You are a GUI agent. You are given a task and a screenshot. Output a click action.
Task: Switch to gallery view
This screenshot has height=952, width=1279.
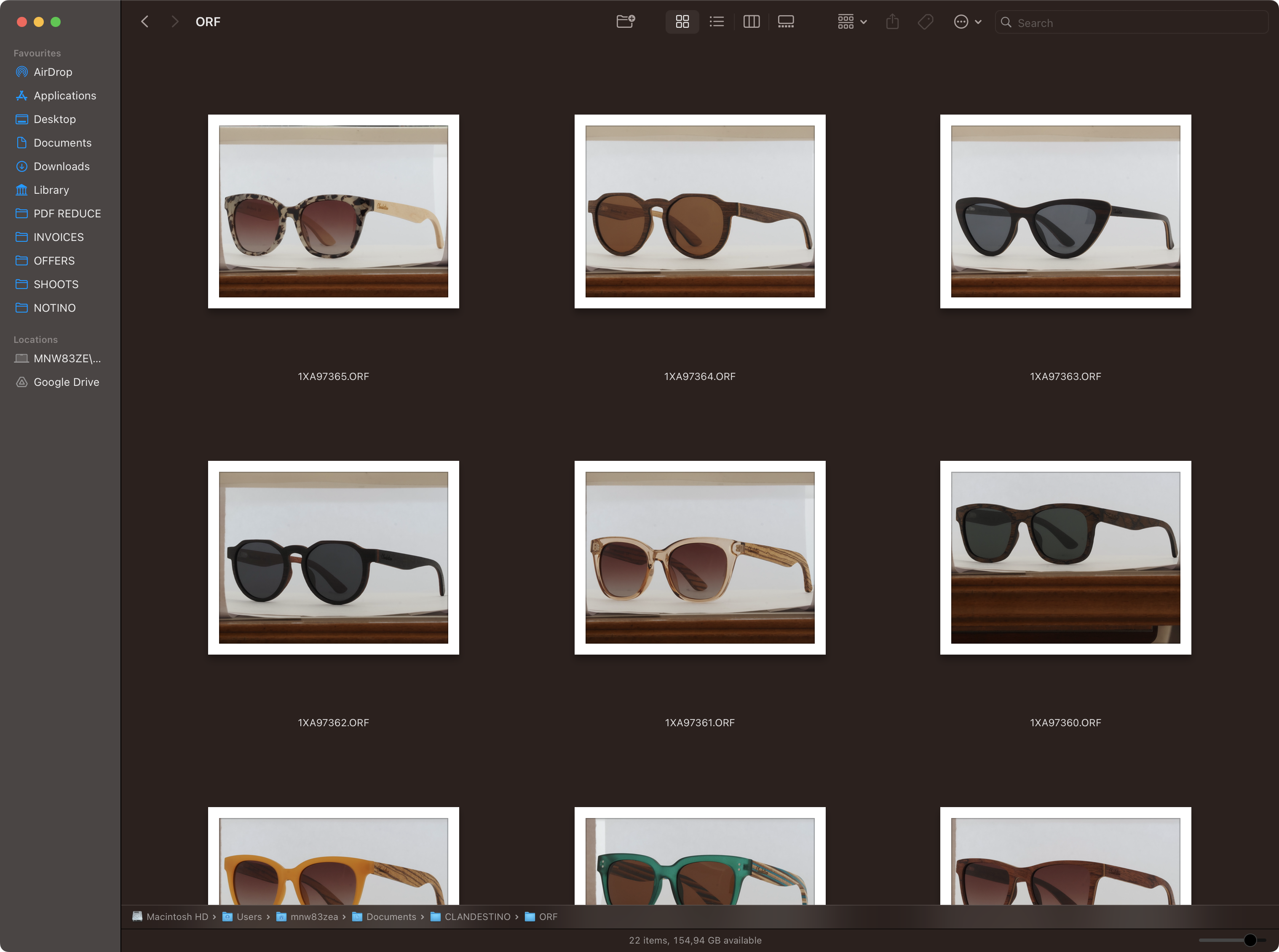pyautogui.click(x=786, y=22)
